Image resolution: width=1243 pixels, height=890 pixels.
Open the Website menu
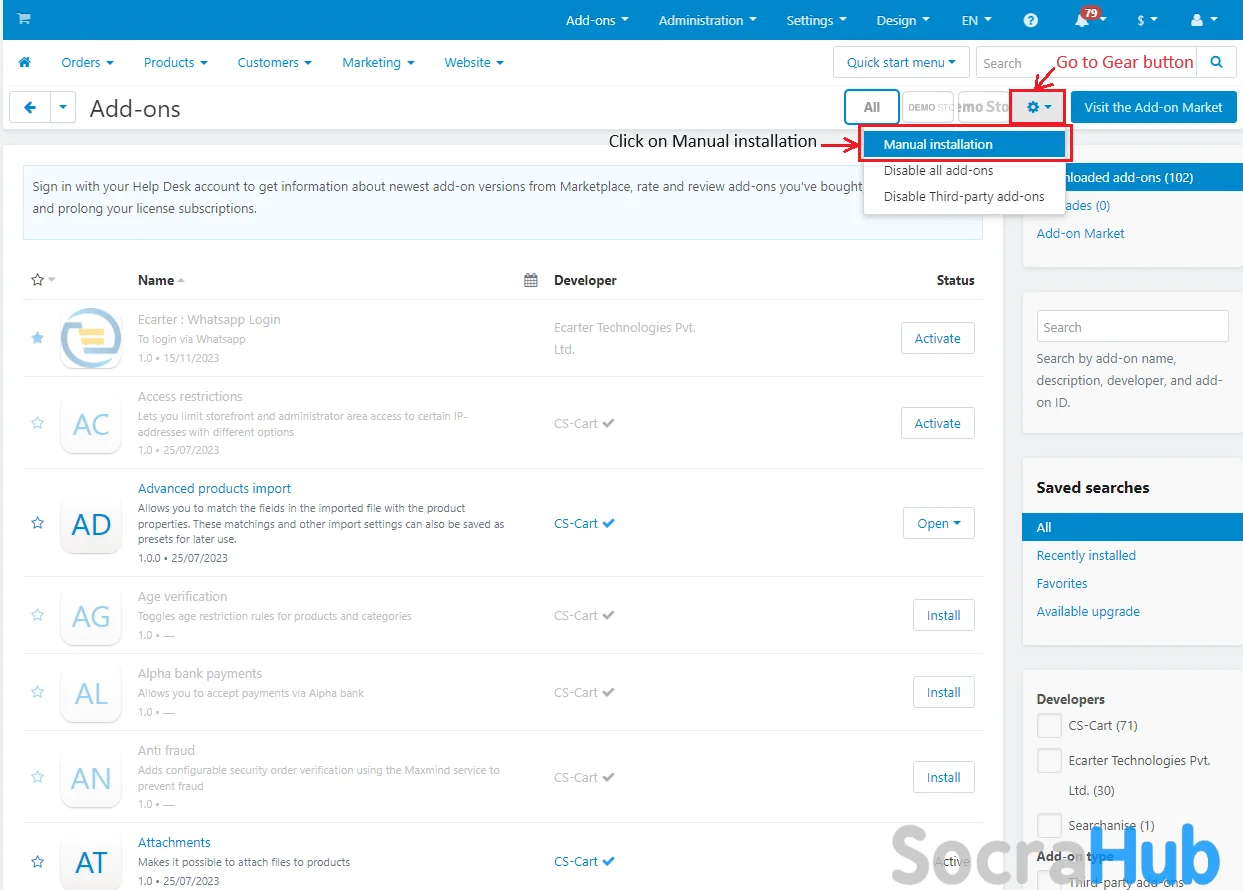(x=474, y=62)
